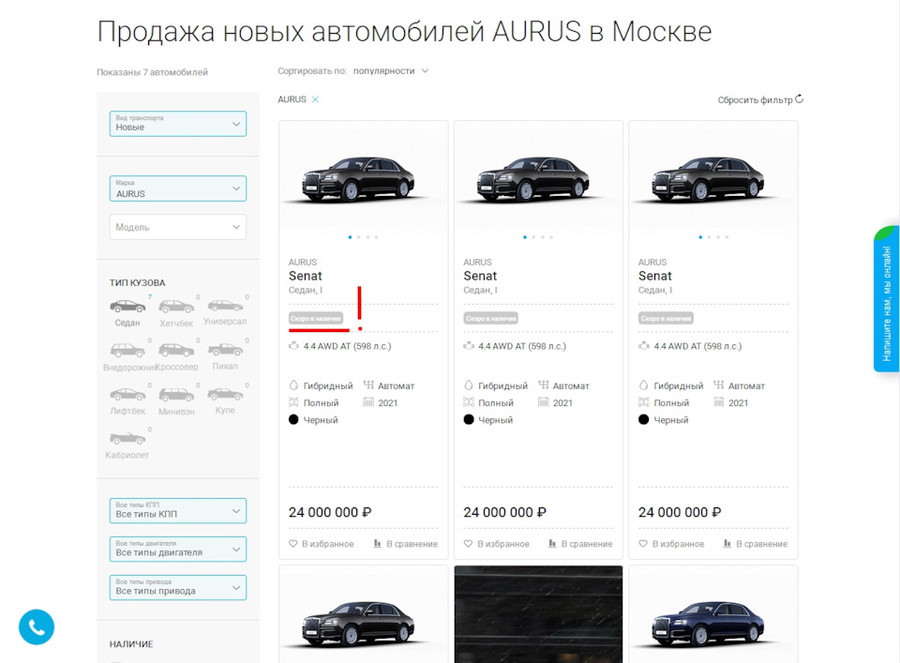
Task: Select the Внедорожник body type icon
Action: pos(127,350)
